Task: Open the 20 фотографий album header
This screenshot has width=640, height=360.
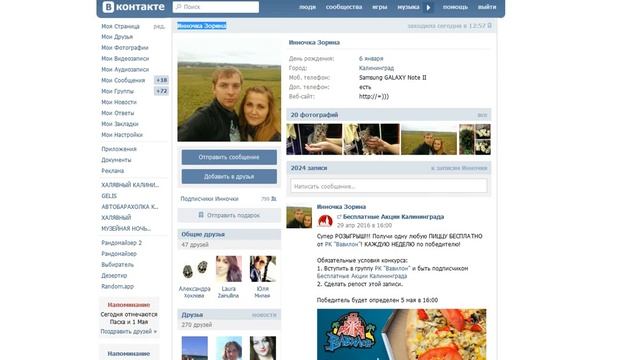Action: coord(389,115)
